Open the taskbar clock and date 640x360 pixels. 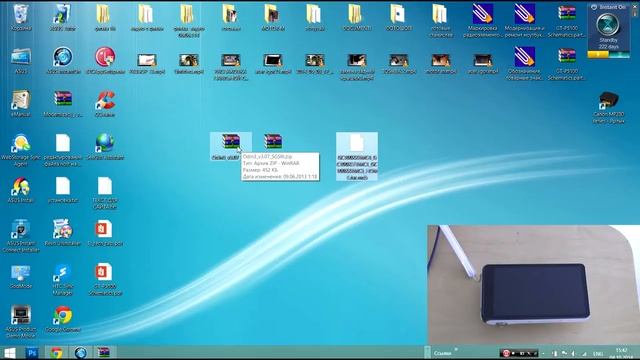click(621, 353)
